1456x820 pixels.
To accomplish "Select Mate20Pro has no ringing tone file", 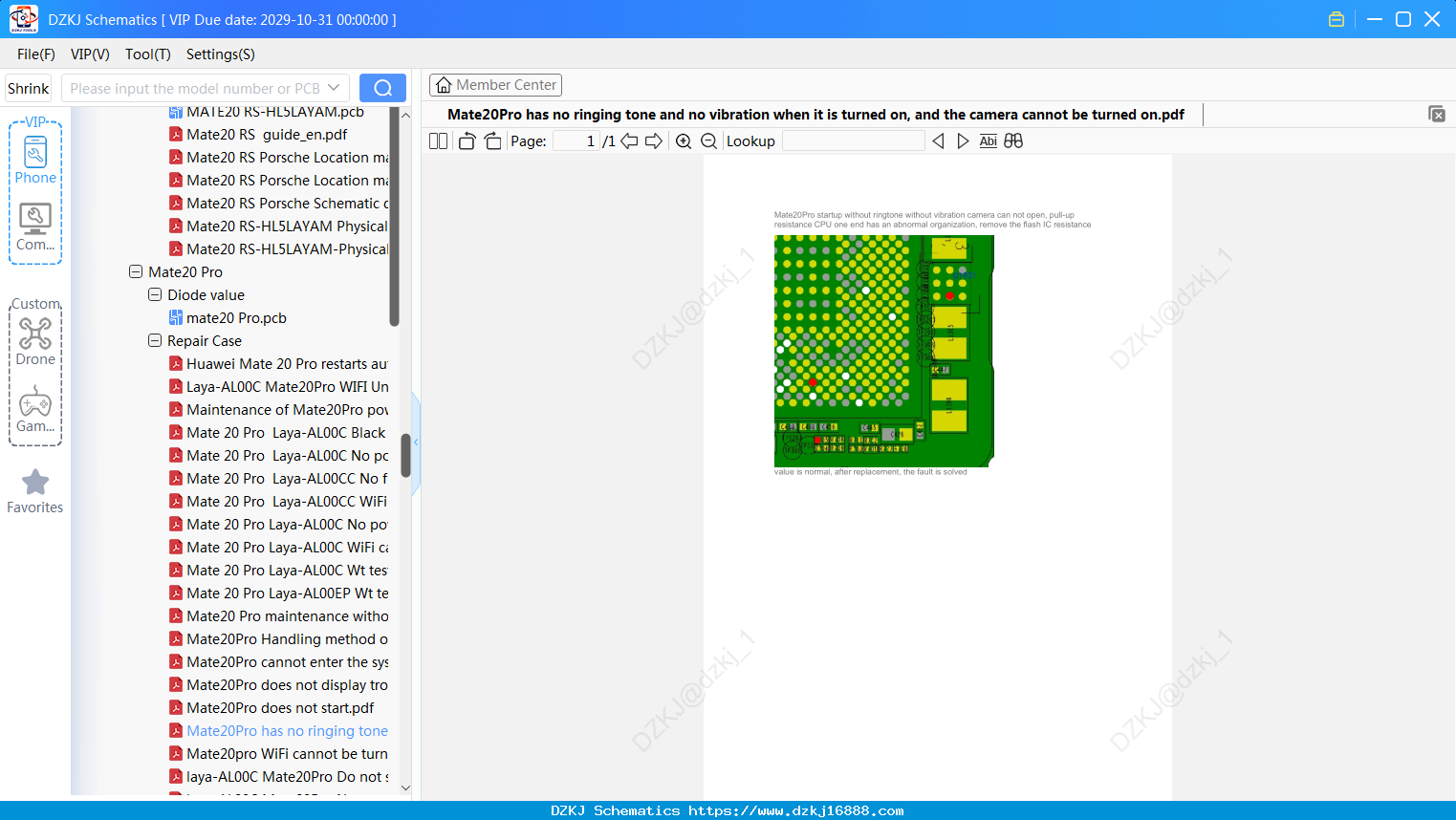I will click(287, 730).
